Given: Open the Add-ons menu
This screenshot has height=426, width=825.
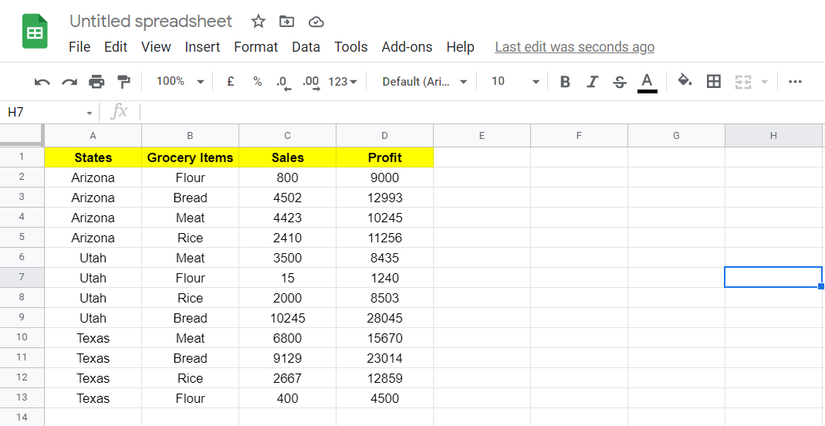Looking at the screenshot, I should pyautogui.click(x=407, y=47).
